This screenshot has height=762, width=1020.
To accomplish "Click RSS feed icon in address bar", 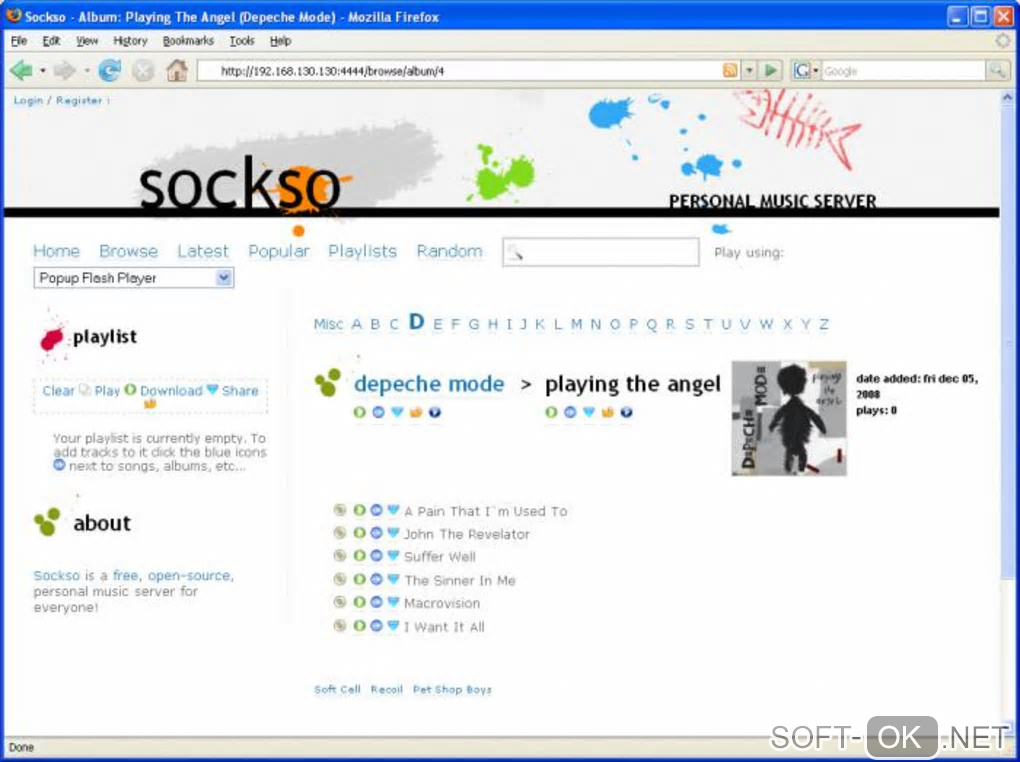I will tap(731, 70).
